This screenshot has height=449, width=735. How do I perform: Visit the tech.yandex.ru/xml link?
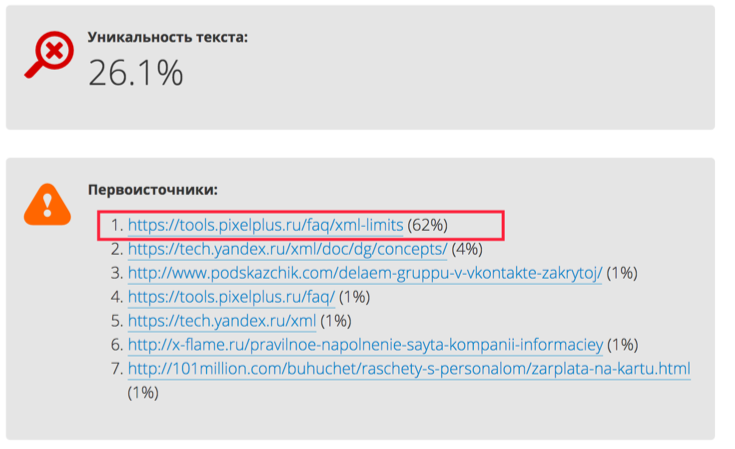(222, 321)
